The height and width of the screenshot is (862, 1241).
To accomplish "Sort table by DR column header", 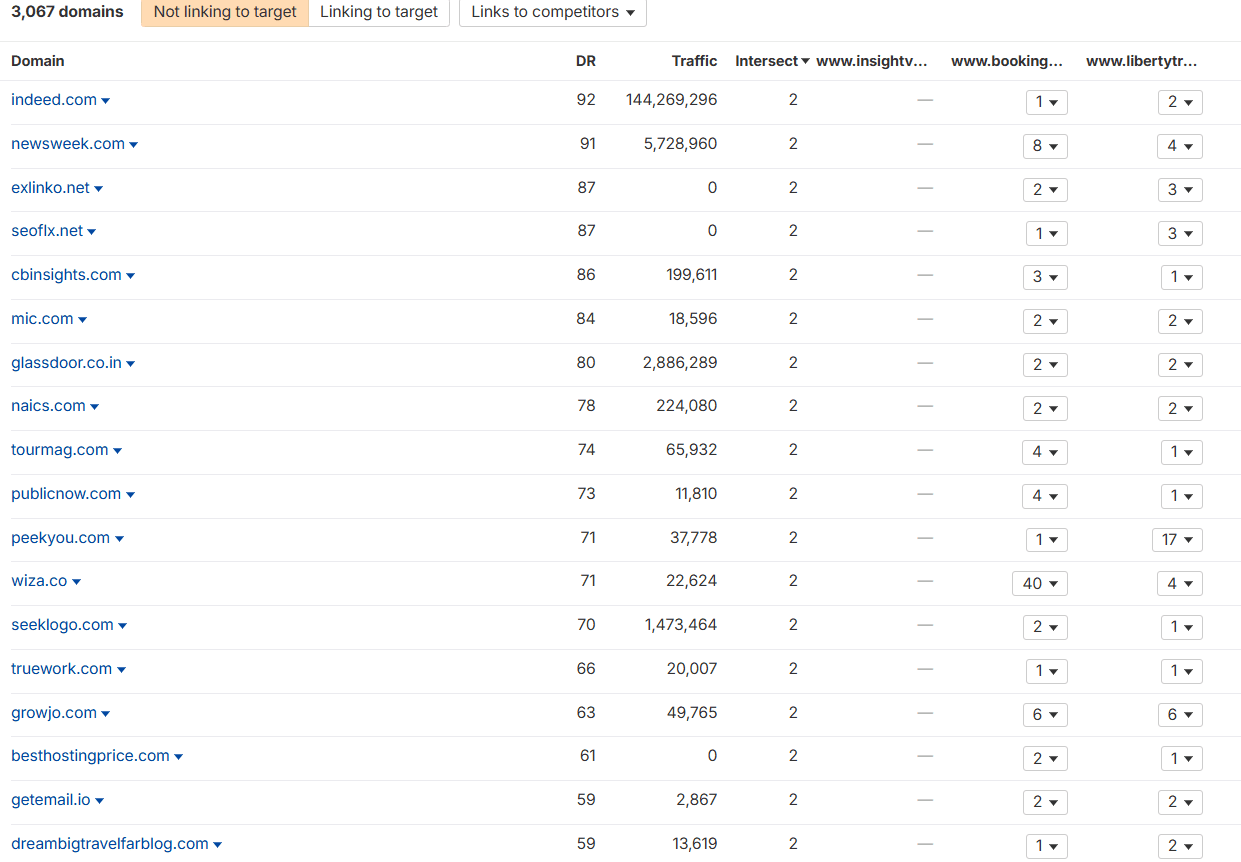I will coord(586,61).
